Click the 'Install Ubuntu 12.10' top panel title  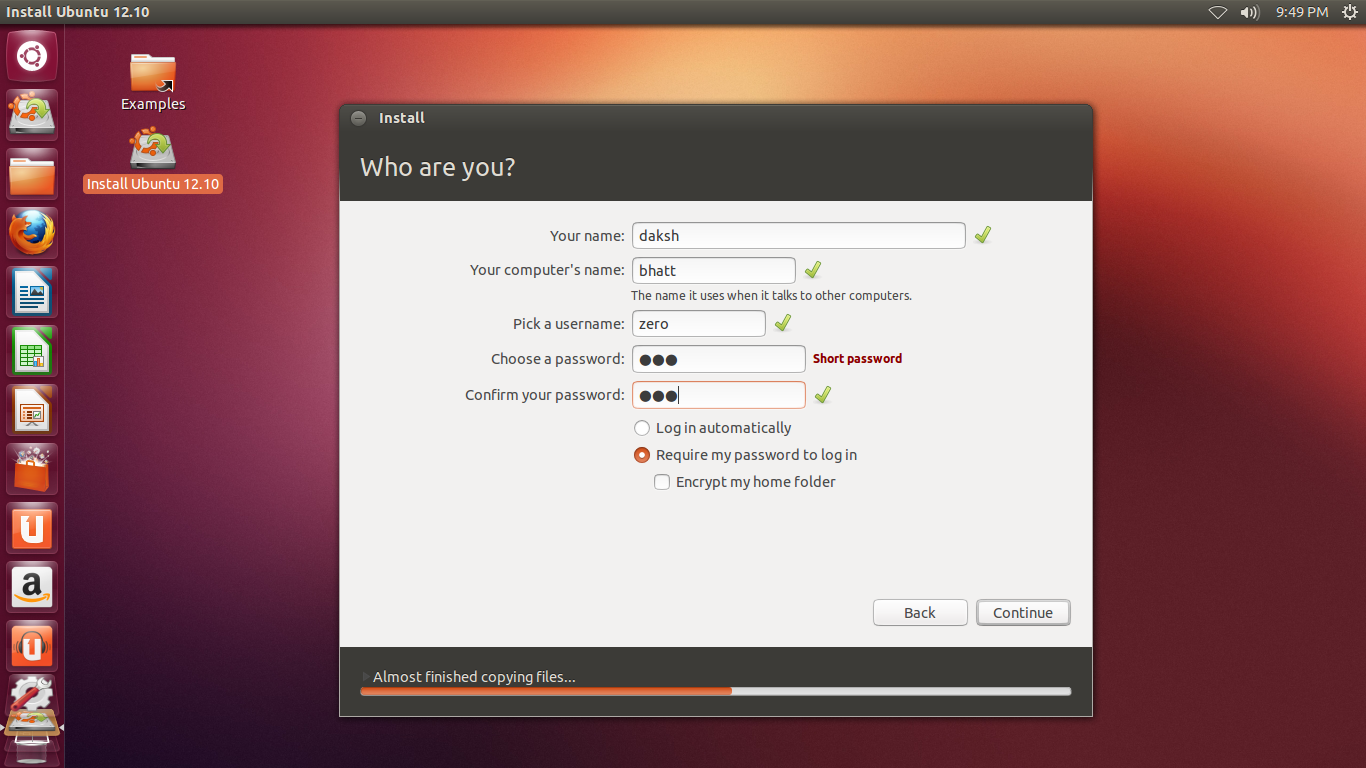78,12
